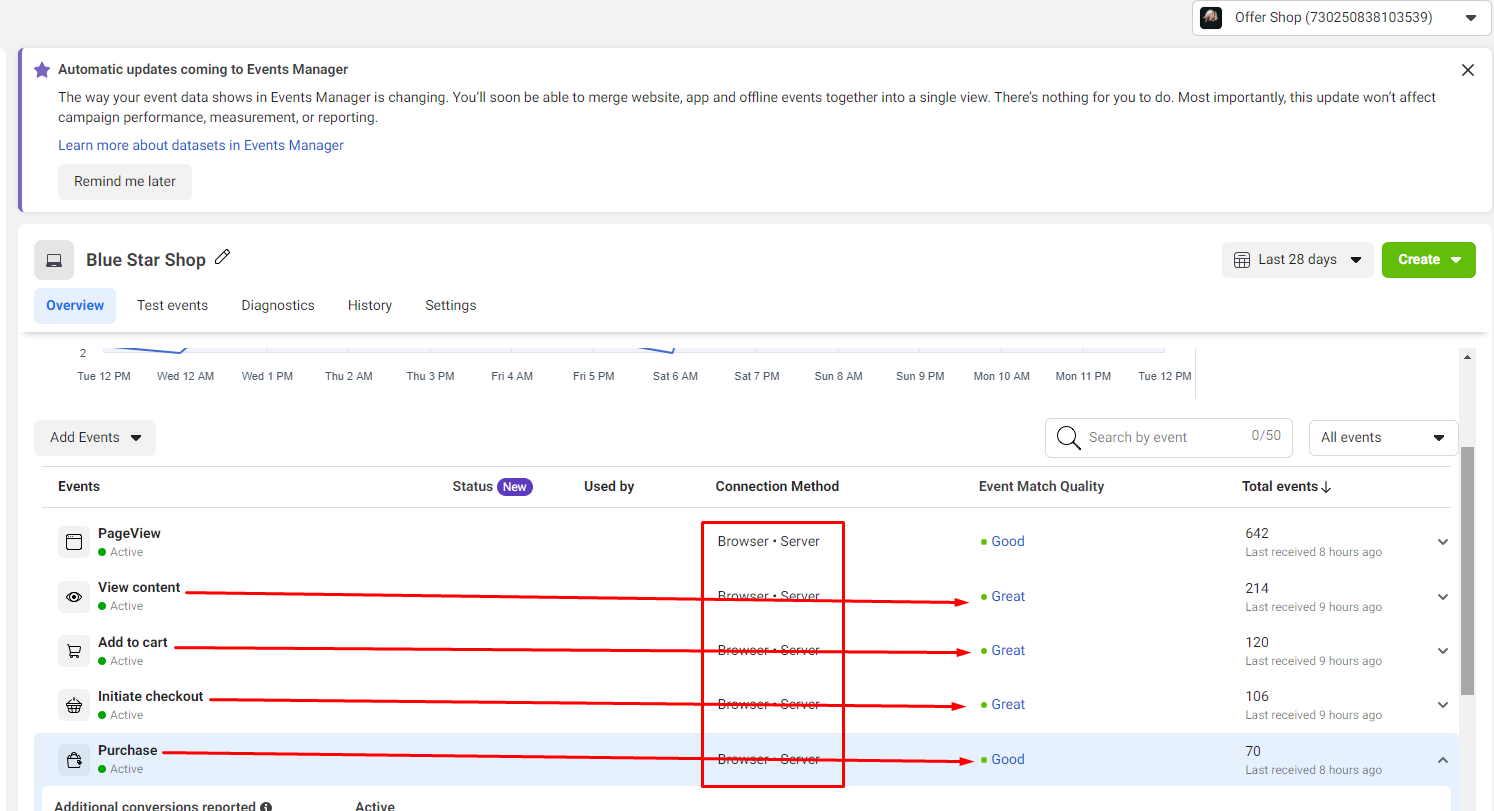
Task: Collapse the Purchase event row
Action: tap(1442, 760)
